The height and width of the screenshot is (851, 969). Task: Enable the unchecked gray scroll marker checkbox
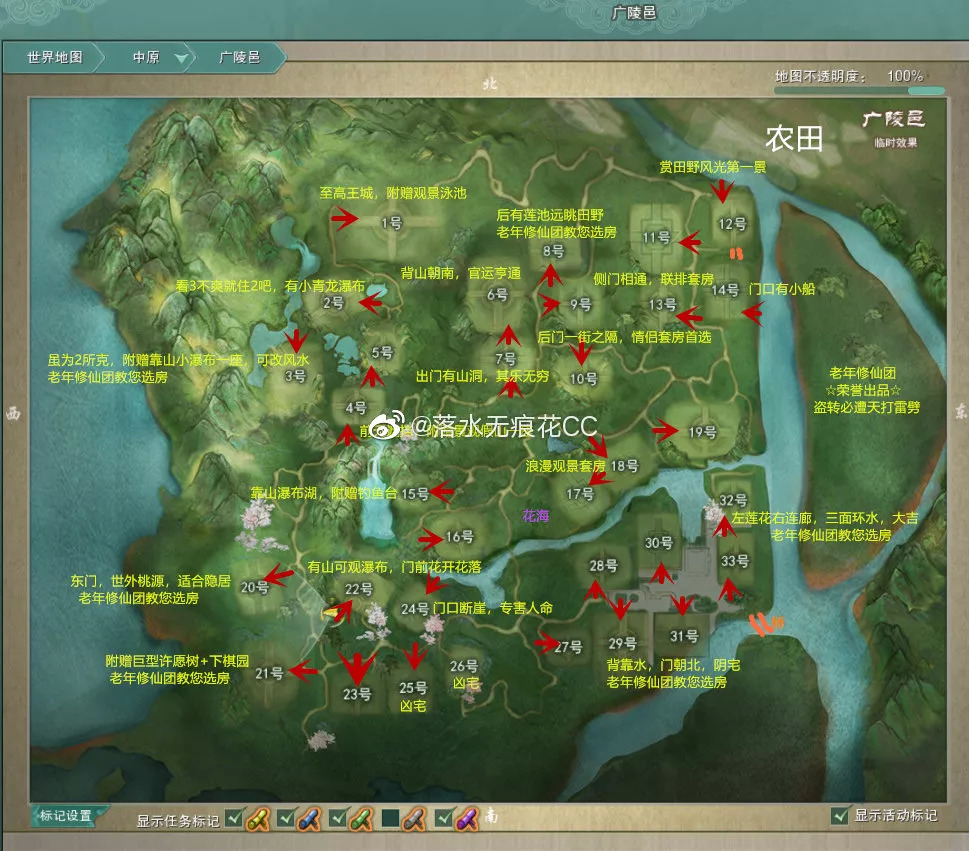(390, 818)
